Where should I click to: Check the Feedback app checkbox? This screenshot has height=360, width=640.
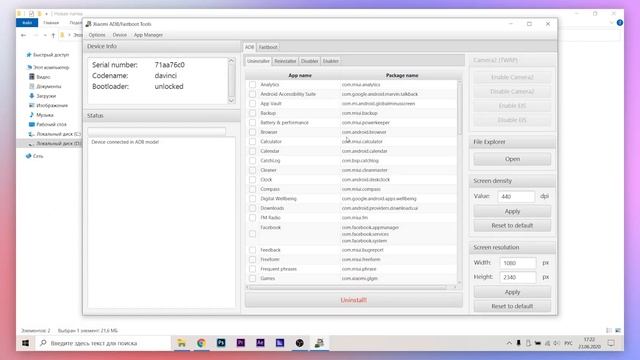253,250
